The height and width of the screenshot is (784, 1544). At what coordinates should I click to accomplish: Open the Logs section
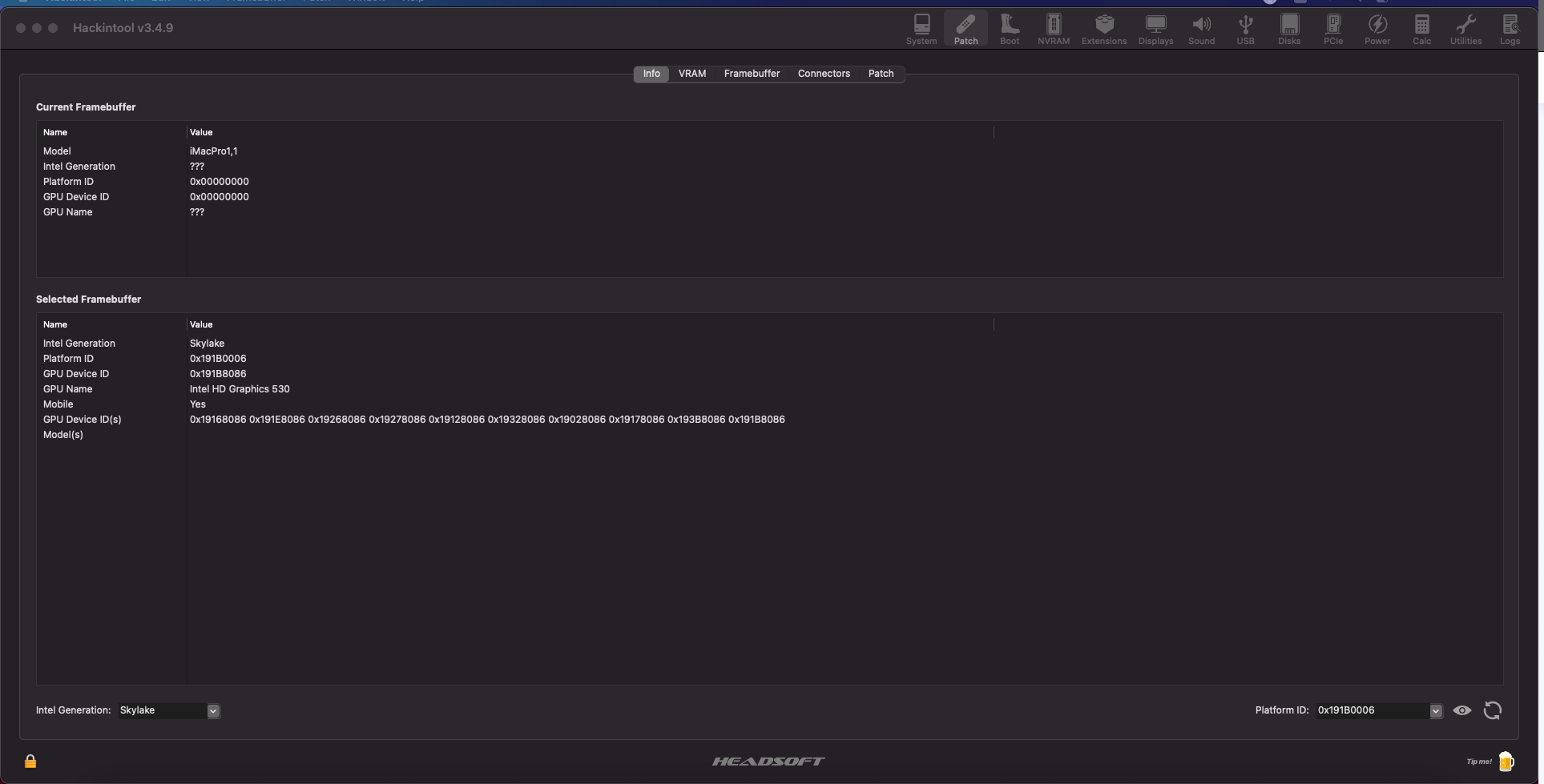tap(1510, 30)
